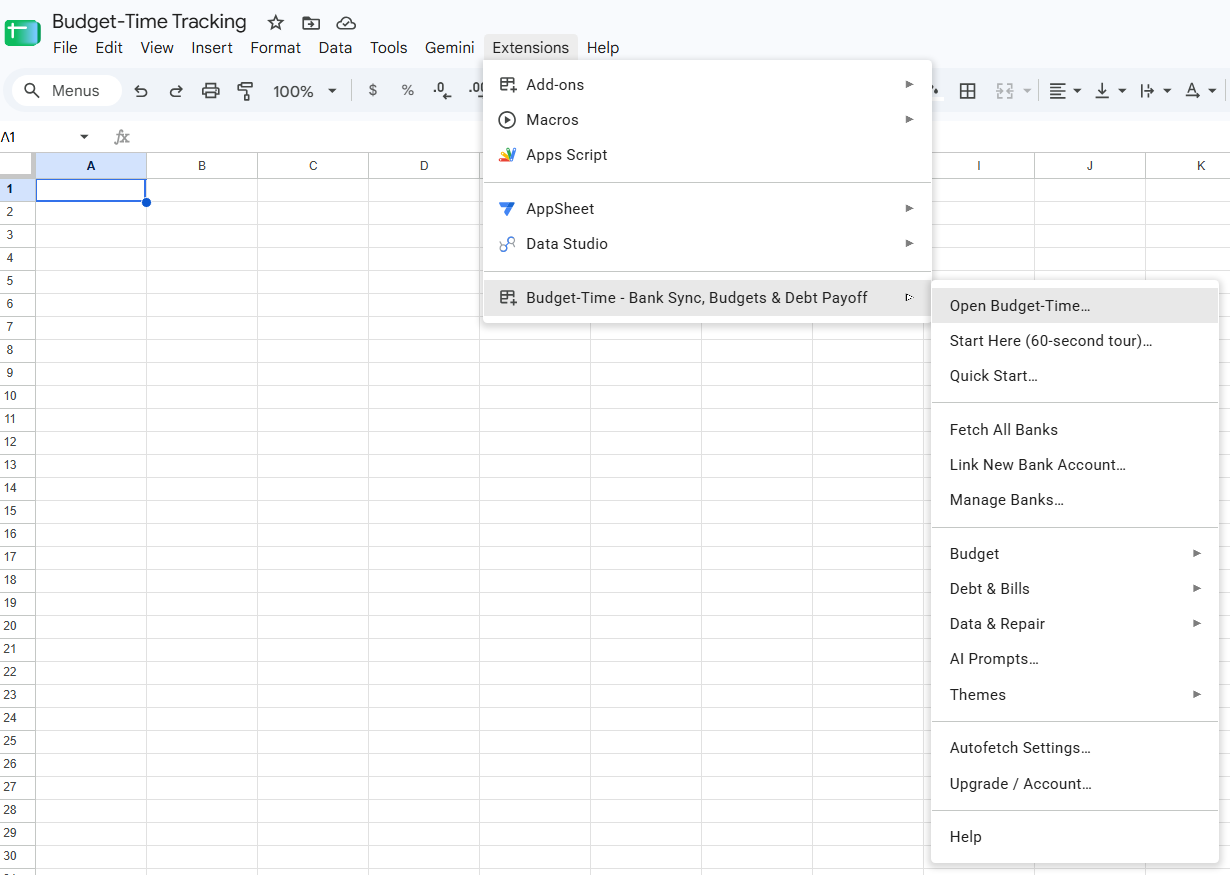The image size is (1230, 875).
Task: Click the Data Studio icon
Action: pyautogui.click(x=508, y=244)
